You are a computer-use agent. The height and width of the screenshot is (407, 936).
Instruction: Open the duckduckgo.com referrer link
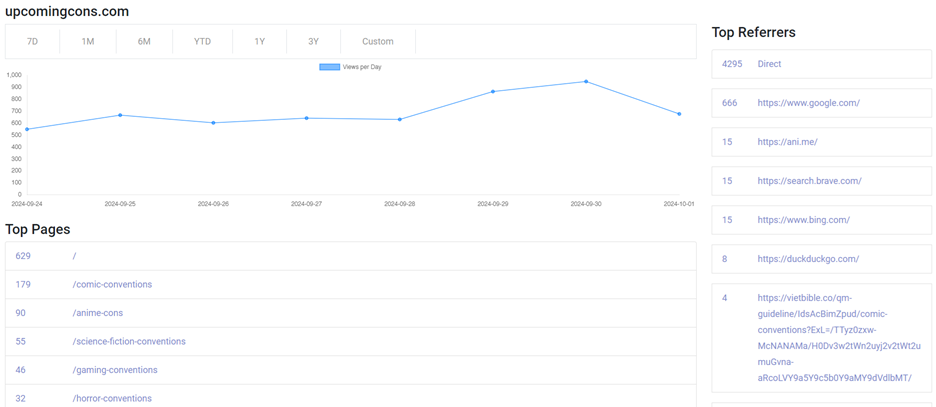(x=808, y=259)
